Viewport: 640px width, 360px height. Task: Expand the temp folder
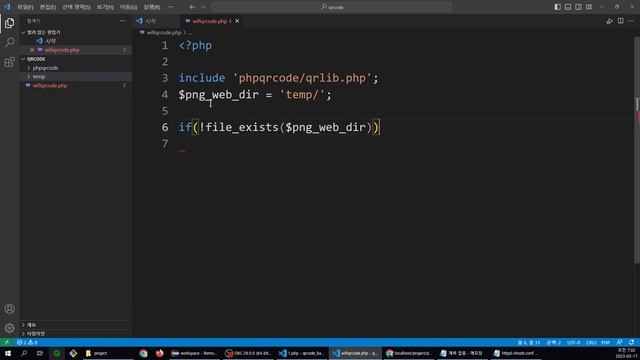click(x=29, y=76)
